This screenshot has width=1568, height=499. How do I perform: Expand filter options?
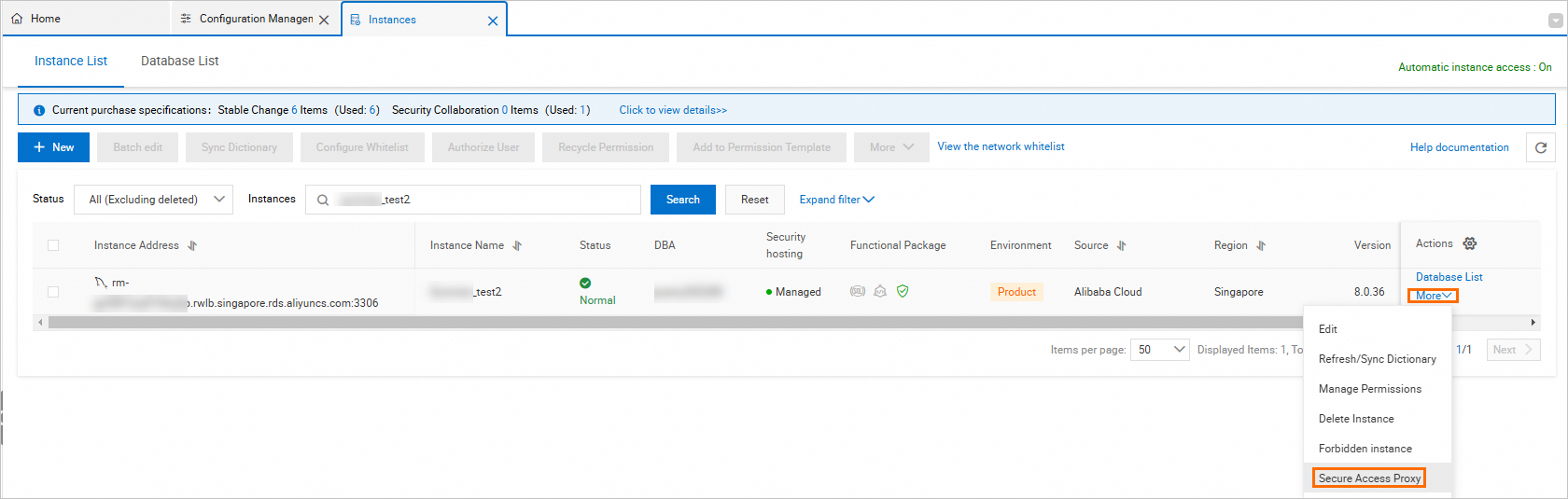(836, 200)
